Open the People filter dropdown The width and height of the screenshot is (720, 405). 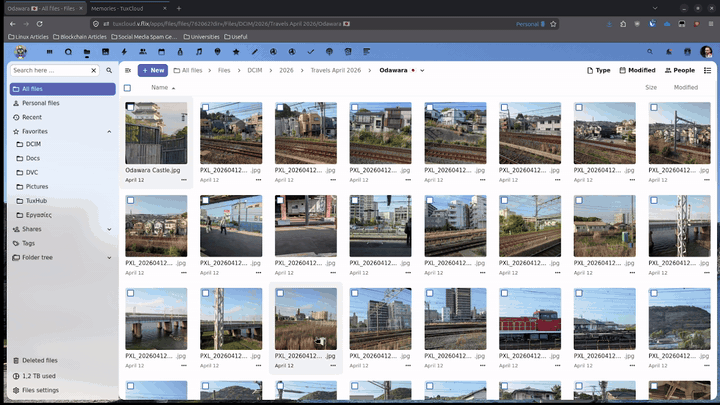click(x=680, y=70)
